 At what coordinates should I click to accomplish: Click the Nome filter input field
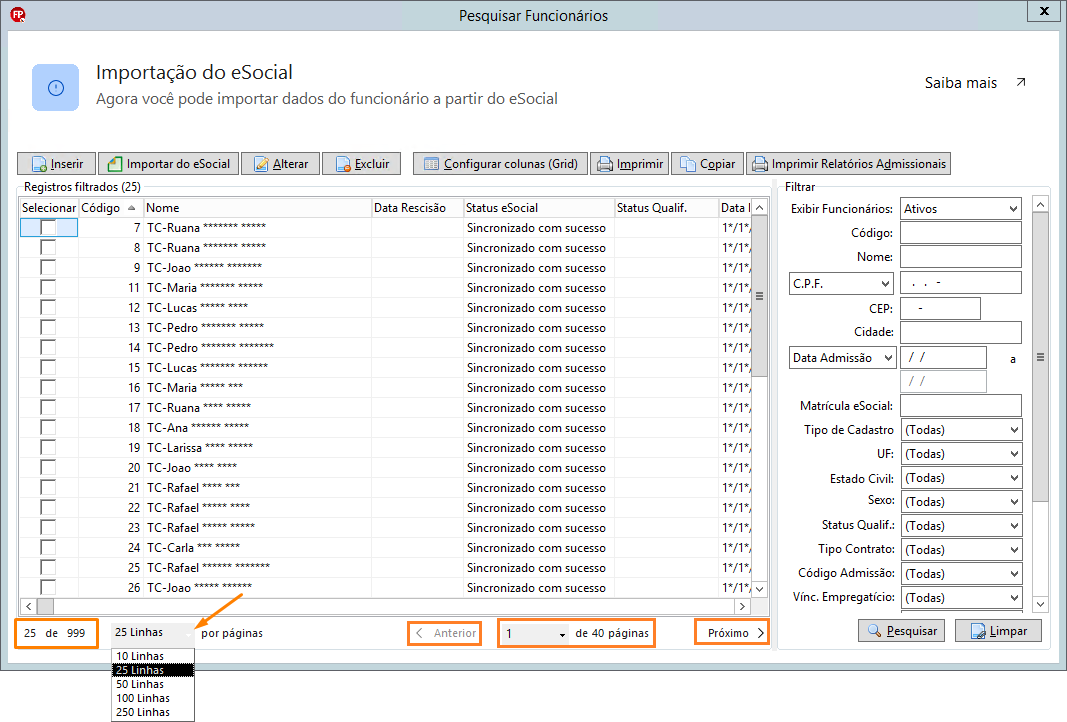coord(961,257)
